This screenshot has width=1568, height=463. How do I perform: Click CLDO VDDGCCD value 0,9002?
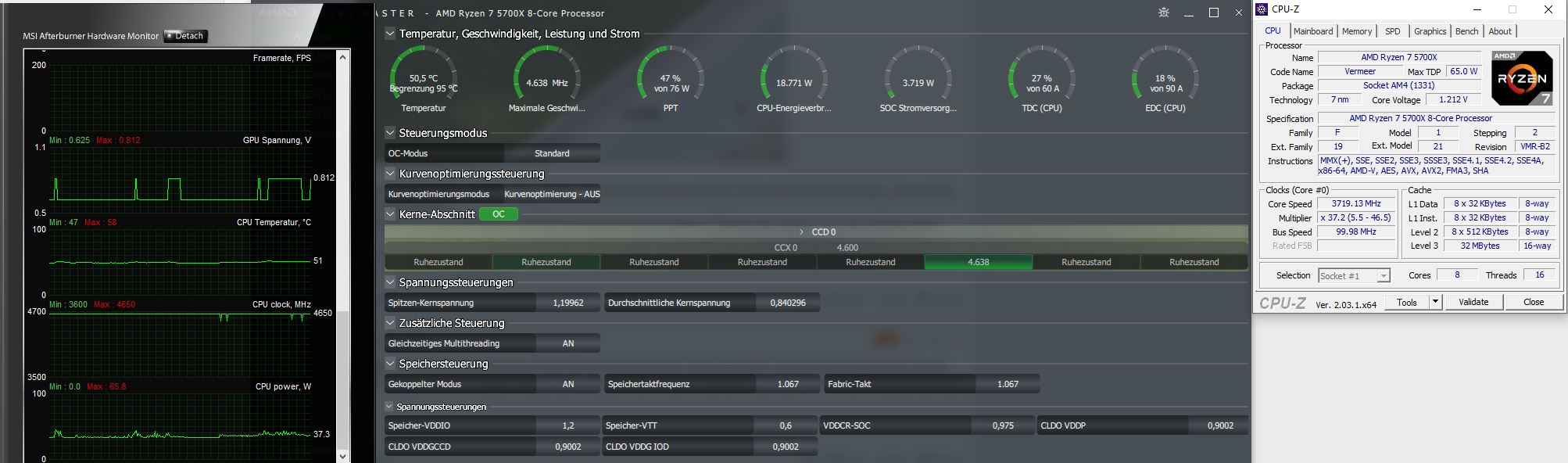click(x=568, y=447)
